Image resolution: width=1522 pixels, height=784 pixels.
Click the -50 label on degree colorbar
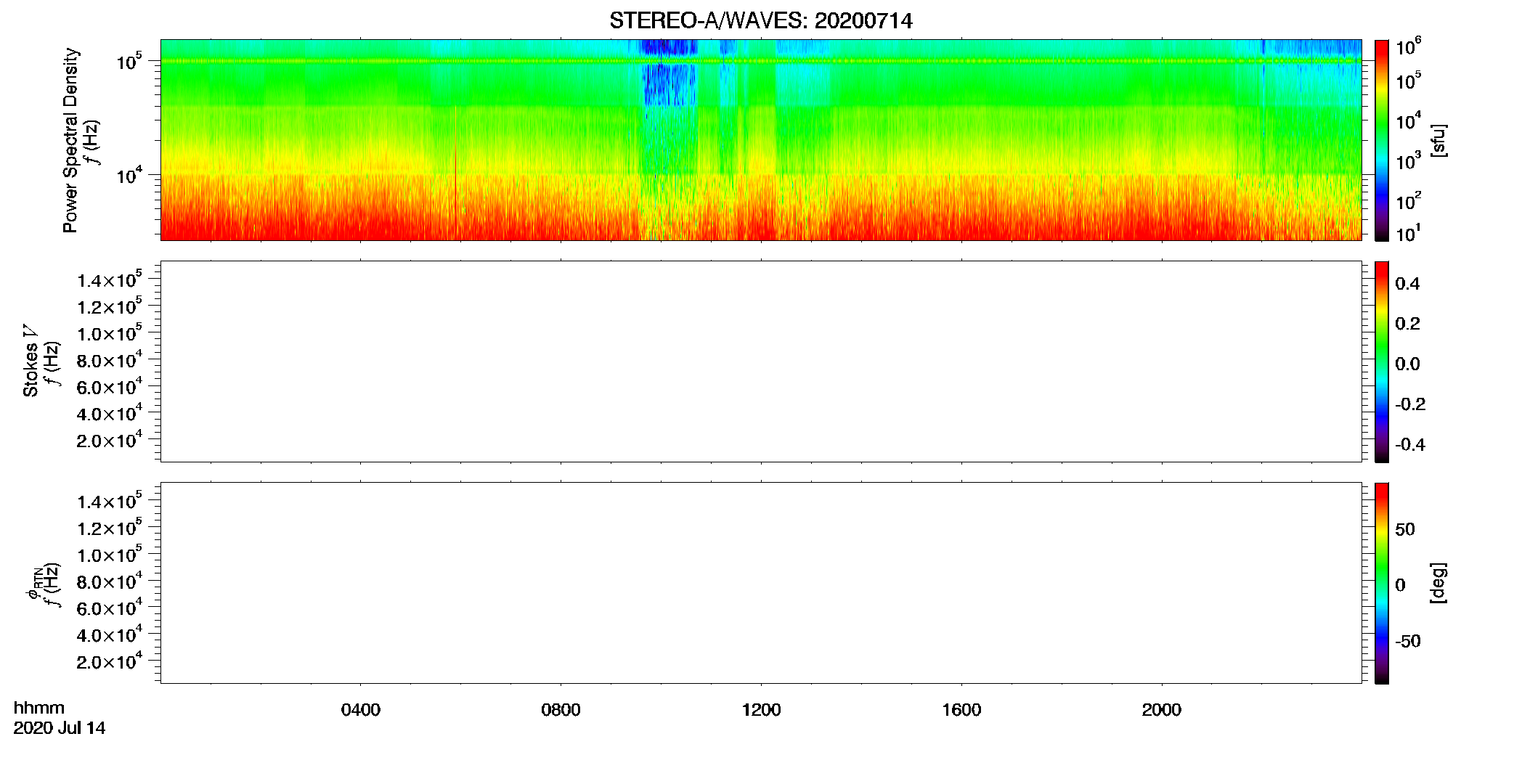point(1408,642)
